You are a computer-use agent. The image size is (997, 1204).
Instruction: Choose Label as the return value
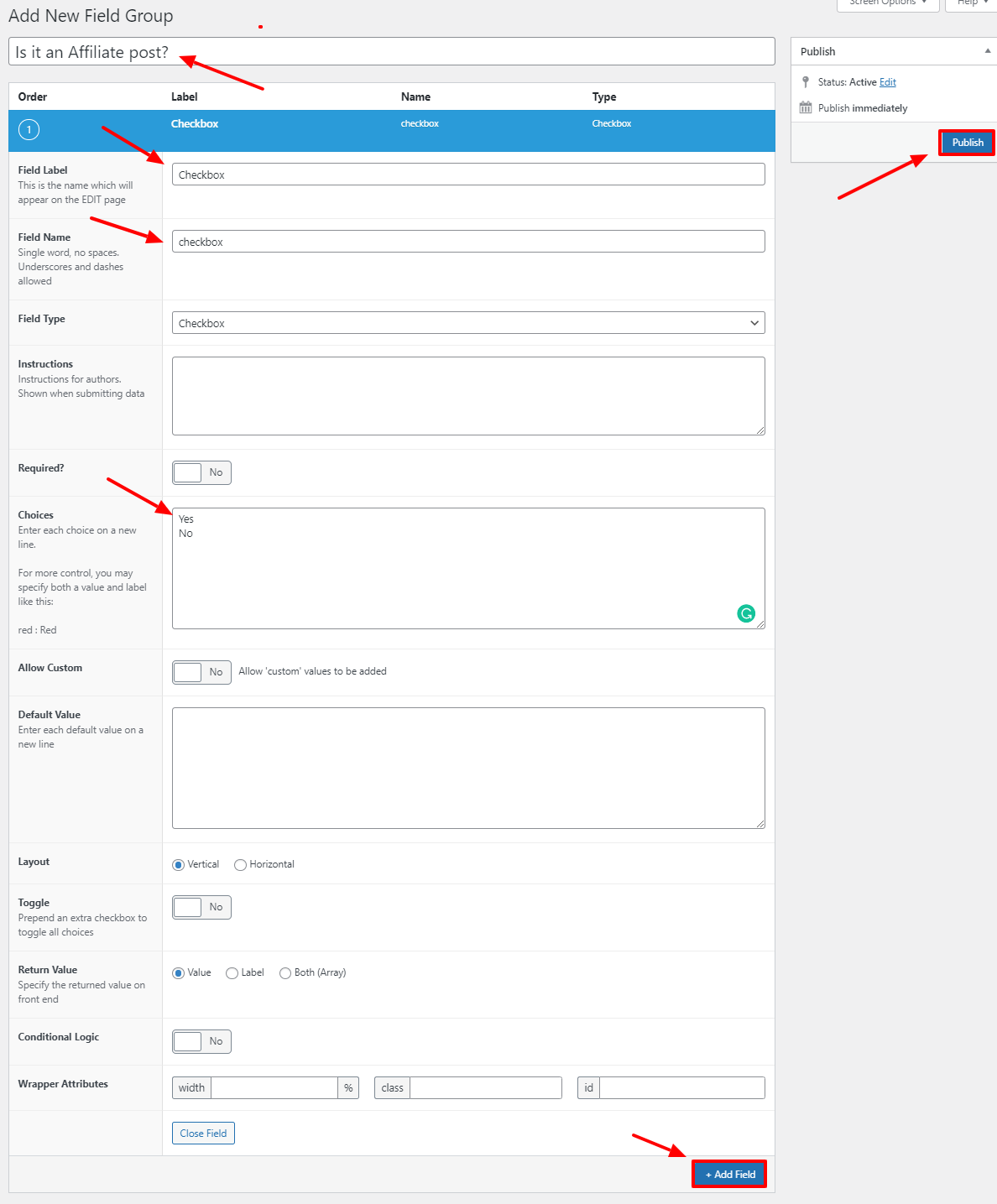tap(232, 973)
